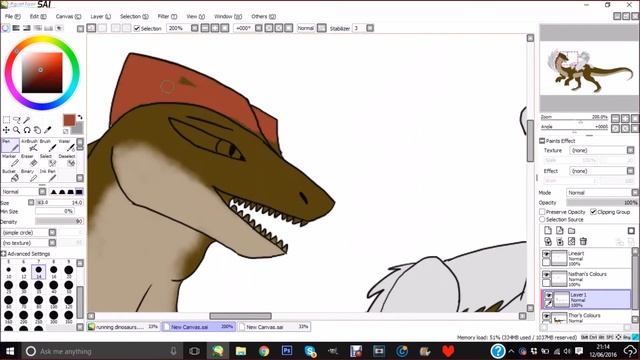Open the Paints Effect Texture dropdown
Viewport: 640px width, 360px height.
point(602,150)
